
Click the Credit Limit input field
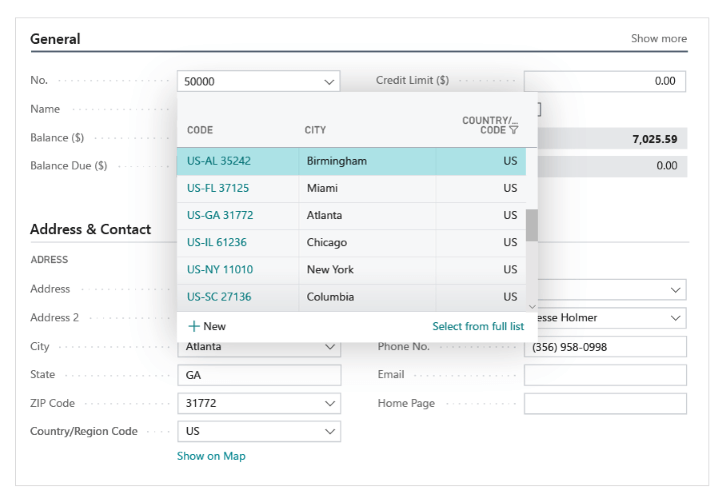coord(605,81)
